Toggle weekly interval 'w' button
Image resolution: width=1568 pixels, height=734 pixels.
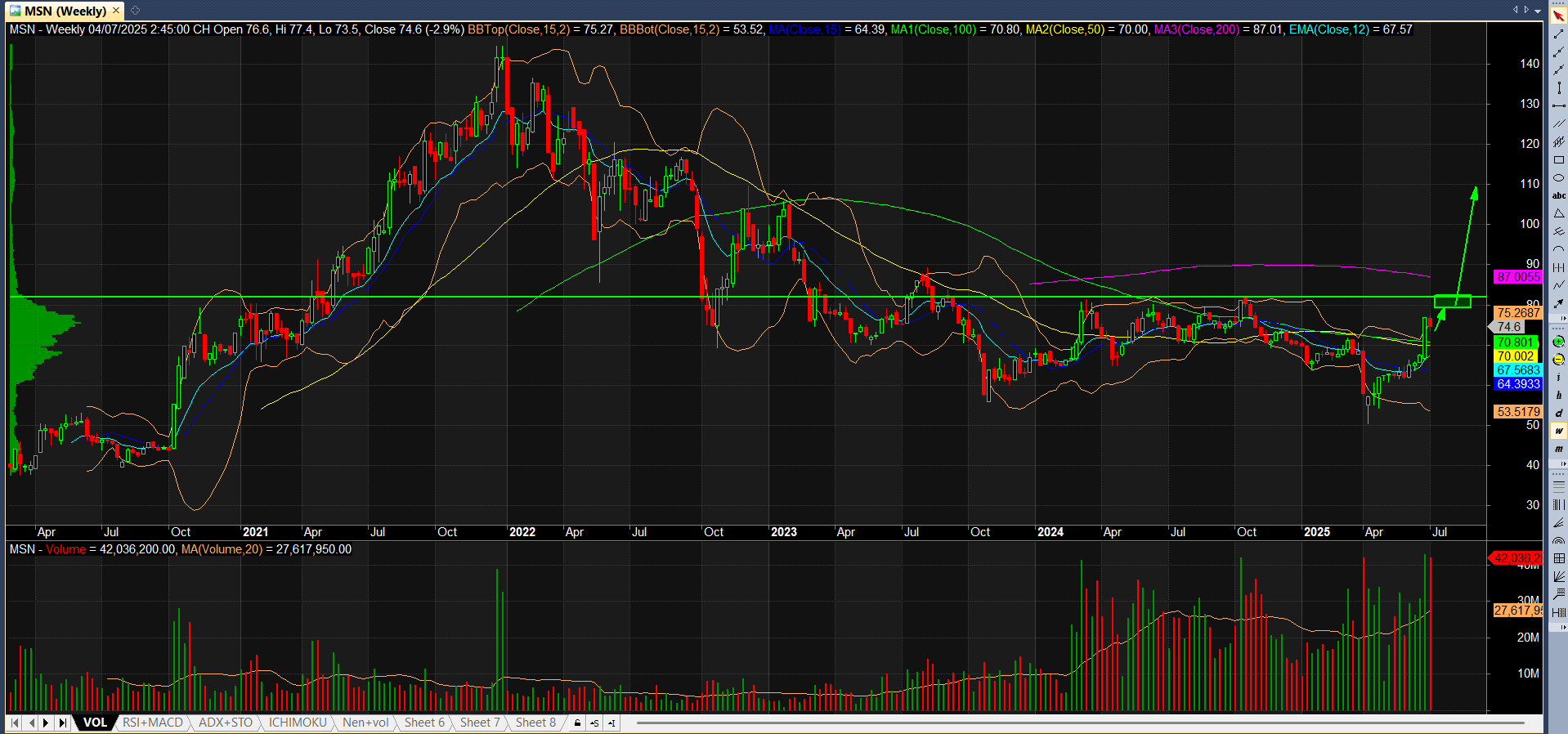pyautogui.click(x=1558, y=431)
